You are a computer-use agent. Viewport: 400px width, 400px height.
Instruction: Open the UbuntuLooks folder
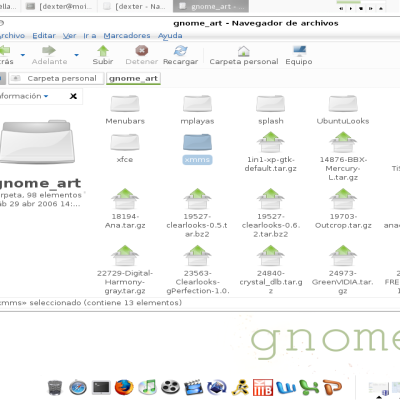pos(343,110)
